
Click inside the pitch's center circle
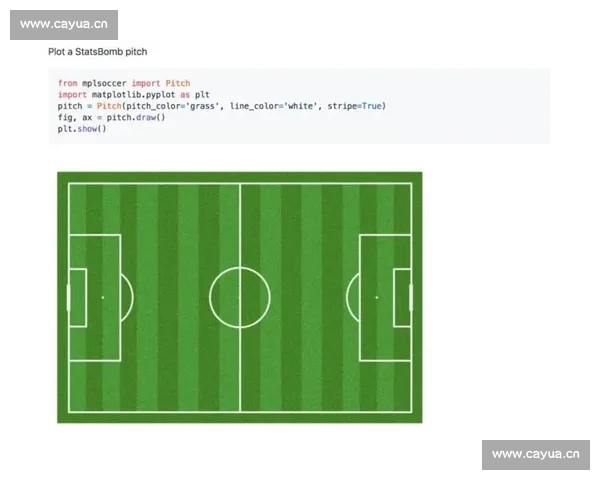pyautogui.click(x=240, y=297)
